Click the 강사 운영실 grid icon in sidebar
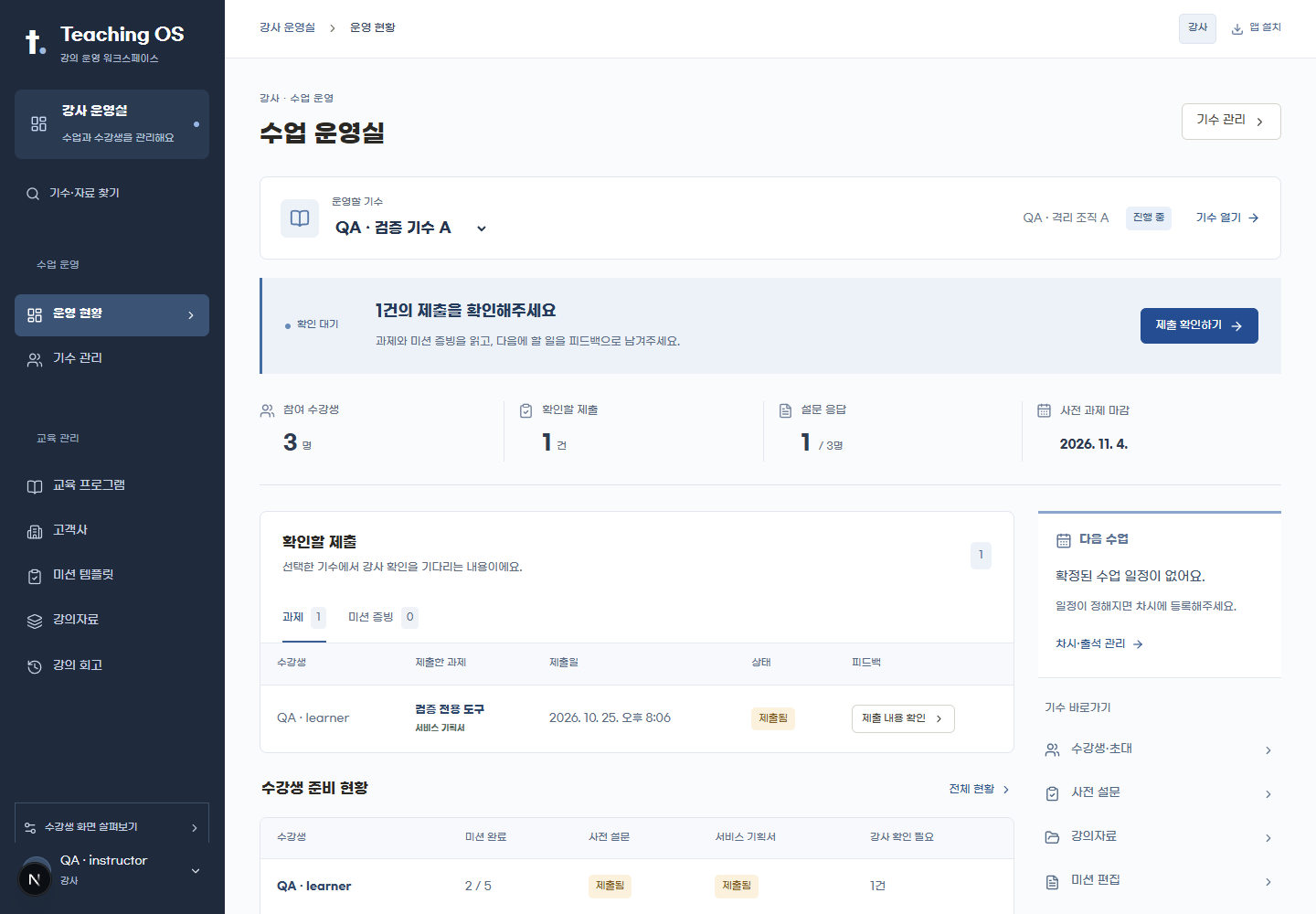The height and width of the screenshot is (914, 1316). pyautogui.click(x=38, y=124)
